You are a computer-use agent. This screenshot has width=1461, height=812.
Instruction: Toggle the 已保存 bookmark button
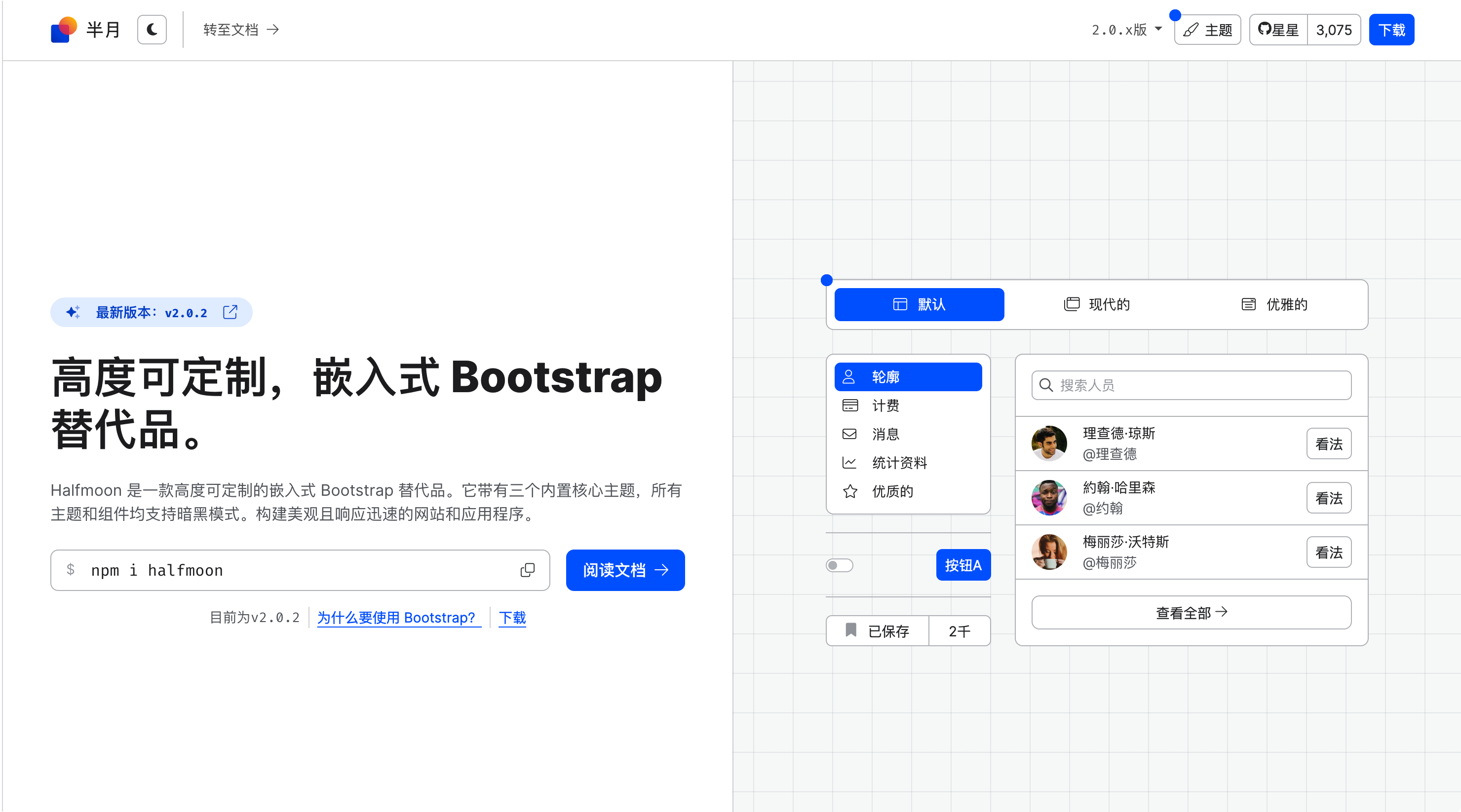coord(878,630)
